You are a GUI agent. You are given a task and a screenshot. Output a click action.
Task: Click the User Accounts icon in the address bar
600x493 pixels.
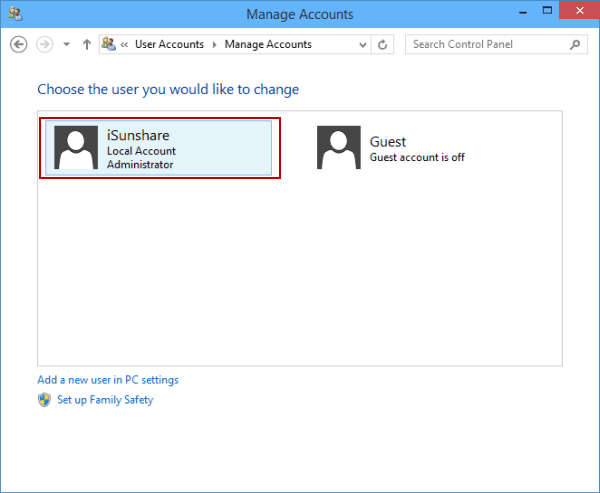(x=109, y=45)
